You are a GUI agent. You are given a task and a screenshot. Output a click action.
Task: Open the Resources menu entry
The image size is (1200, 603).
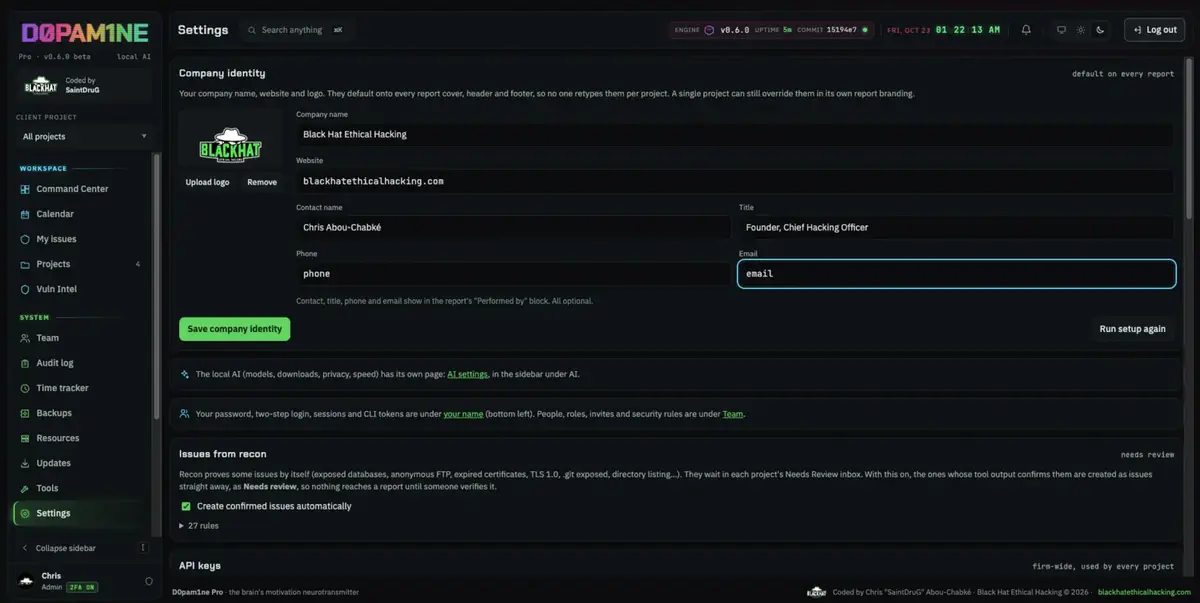pos(80,438)
